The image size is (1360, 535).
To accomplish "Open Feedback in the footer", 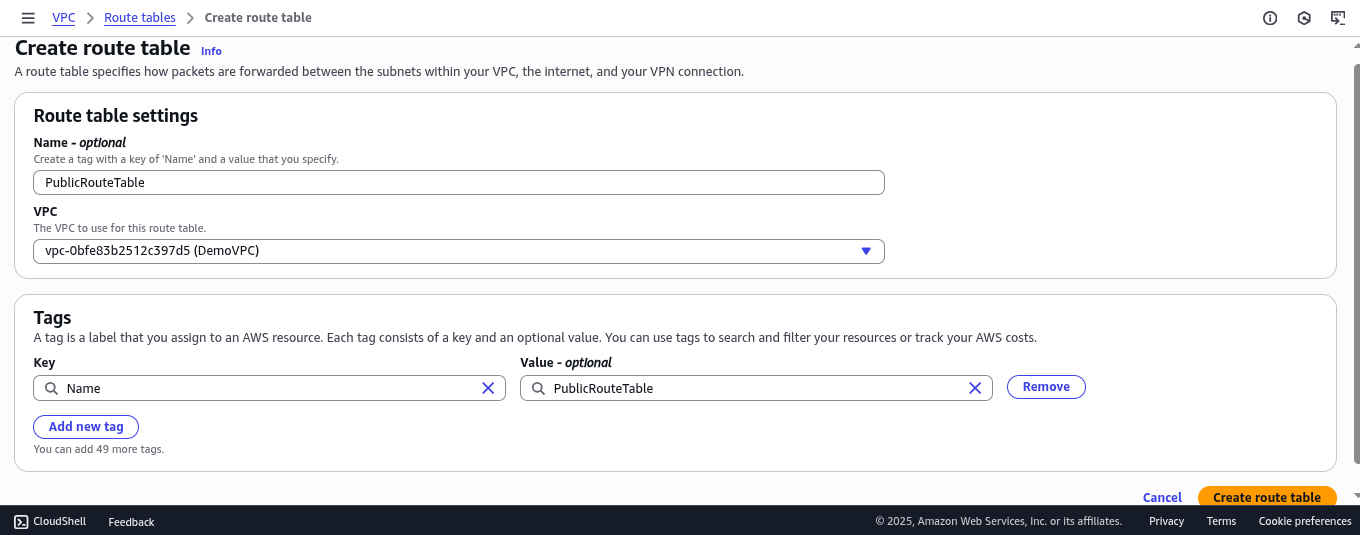I will [x=131, y=522].
